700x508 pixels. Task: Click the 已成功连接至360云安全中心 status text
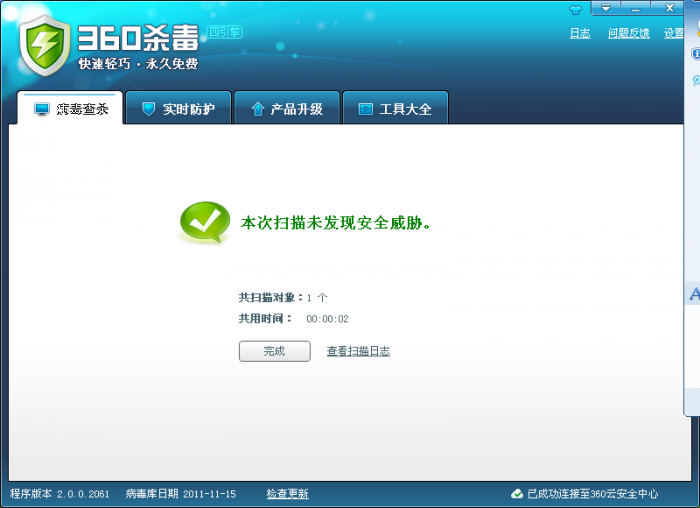click(593, 494)
